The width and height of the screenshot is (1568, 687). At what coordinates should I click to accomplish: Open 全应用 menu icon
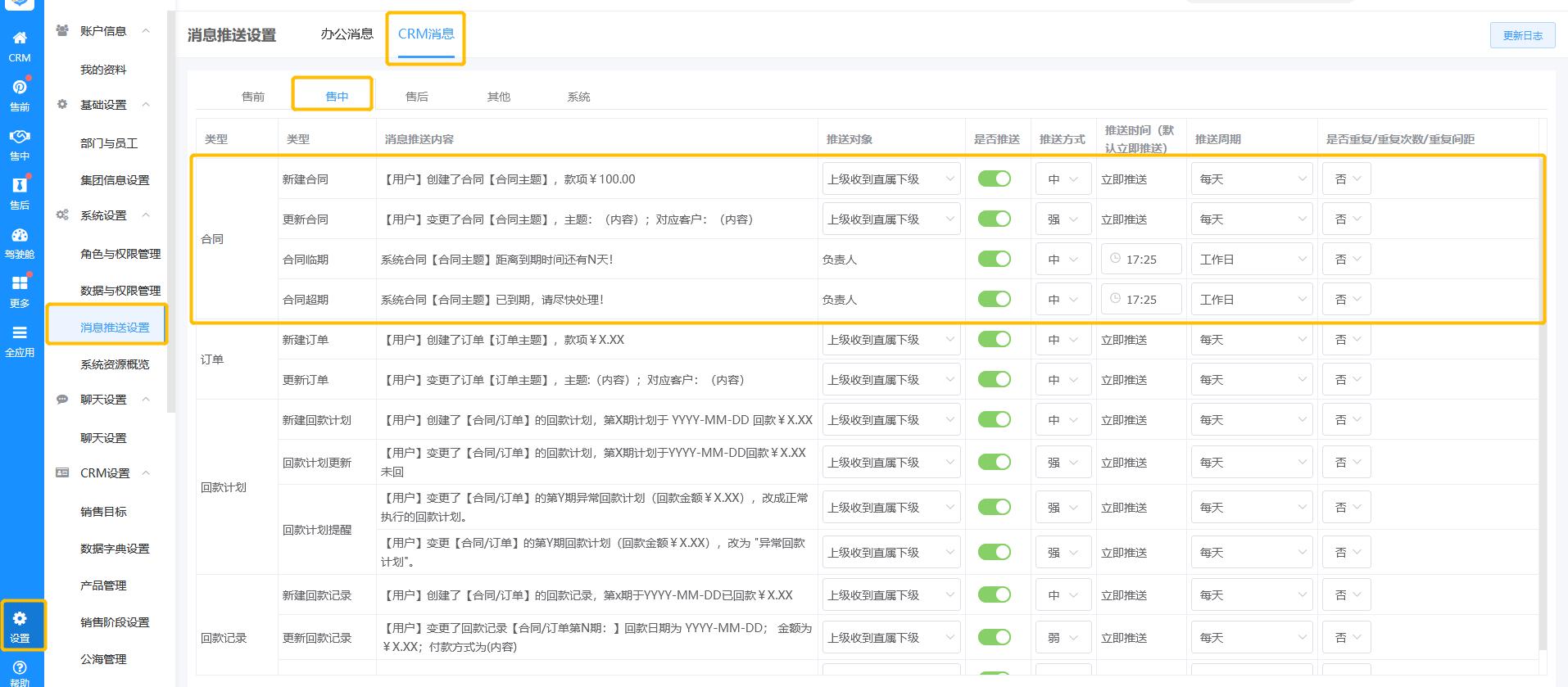(20, 332)
